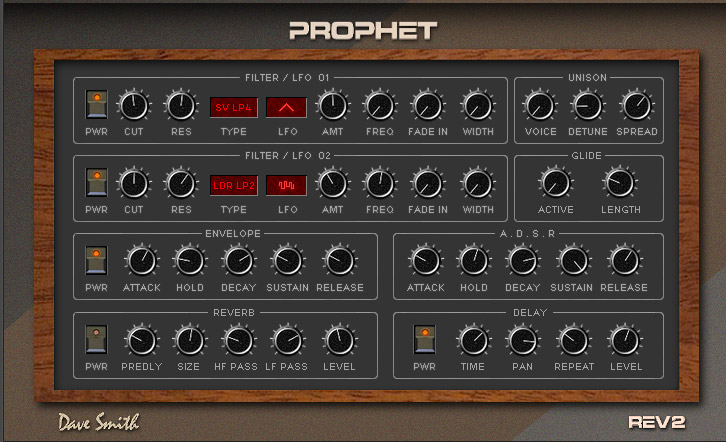Toggle the Delay PWR switch

(425, 339)
